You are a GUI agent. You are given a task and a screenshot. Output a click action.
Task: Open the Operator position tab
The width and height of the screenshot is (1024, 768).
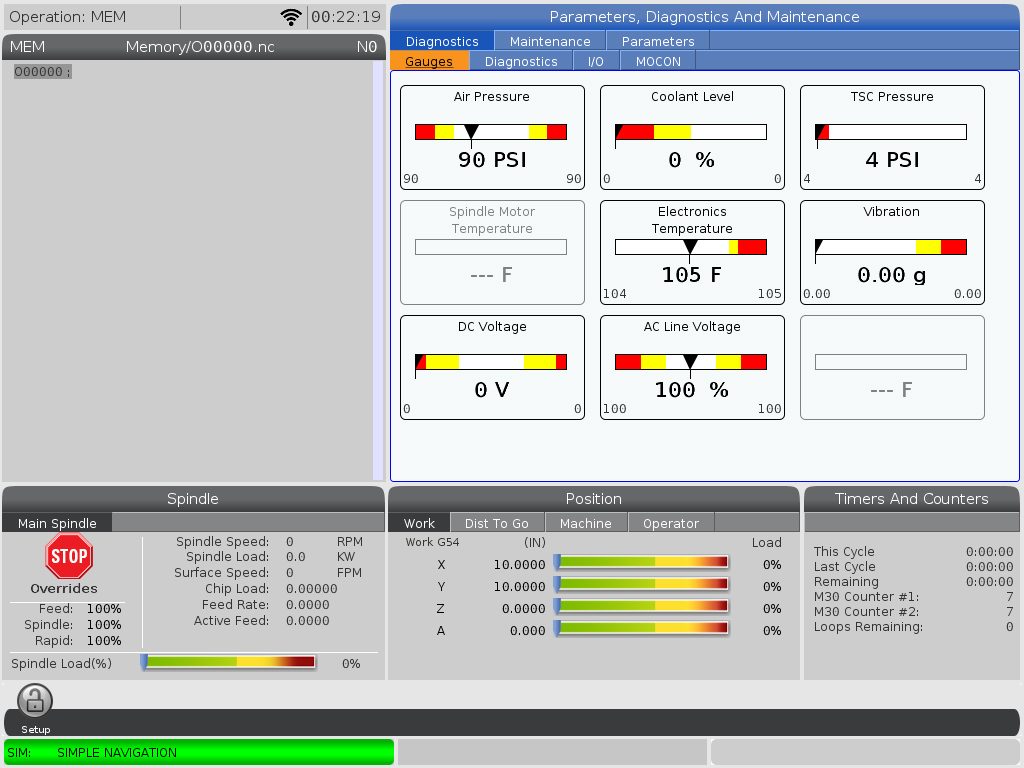[x=671, y=523]
